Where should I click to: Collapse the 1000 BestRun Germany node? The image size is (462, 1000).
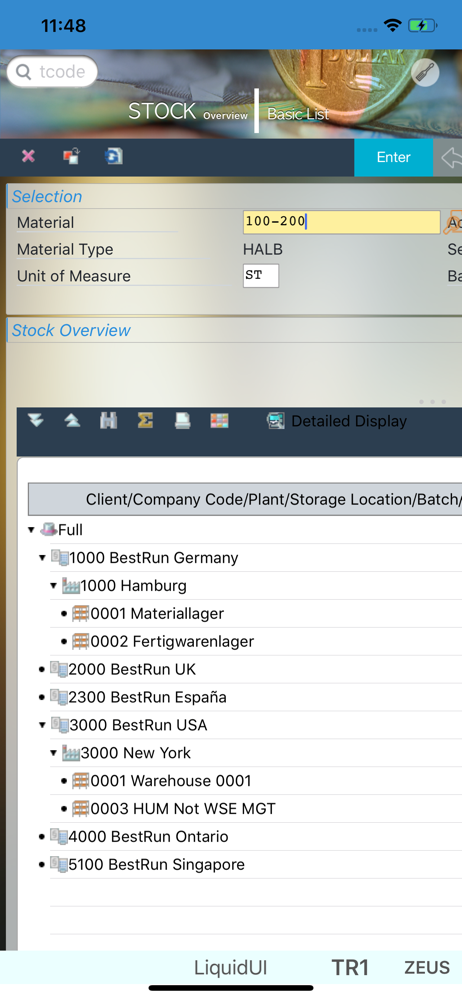click(43, 558)
